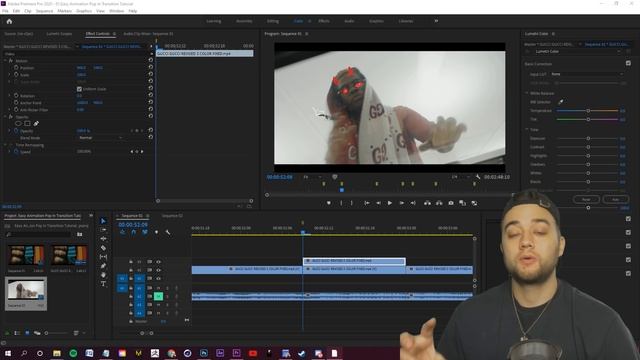Select the Pen tool in the timeline toolbox

[x=103, y=266]
